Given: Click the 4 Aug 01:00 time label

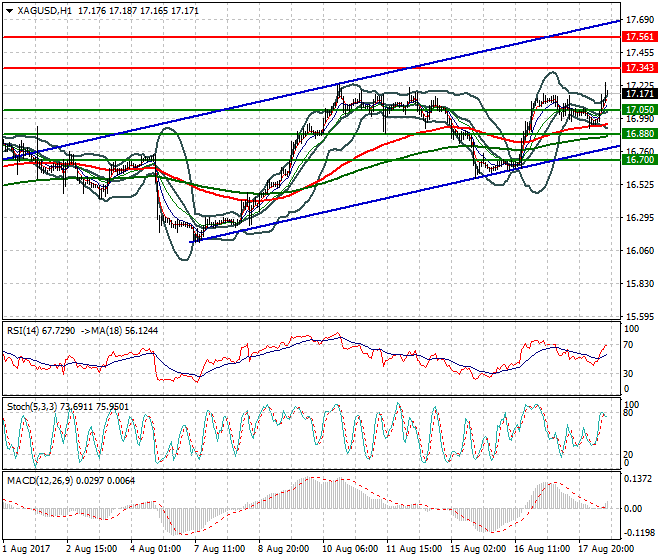Looking at the screenshot, I should 156,549.
